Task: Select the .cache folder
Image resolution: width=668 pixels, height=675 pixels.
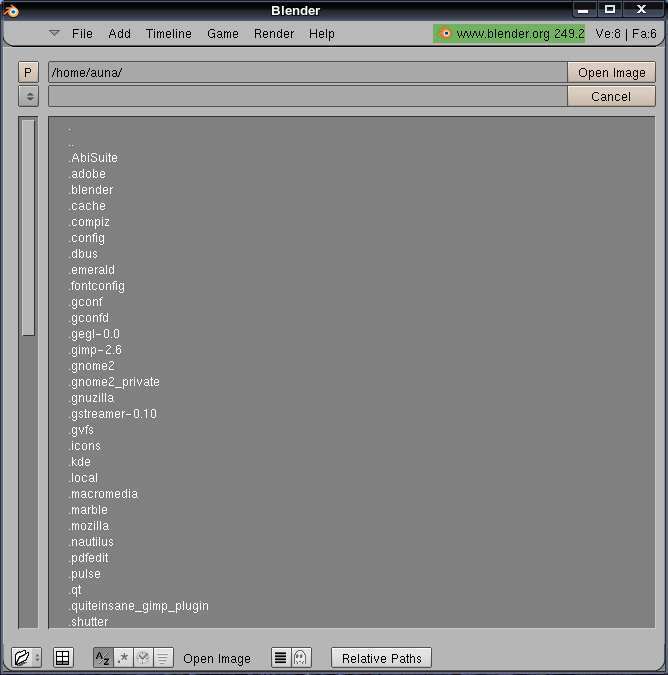Action: (87, 205)
